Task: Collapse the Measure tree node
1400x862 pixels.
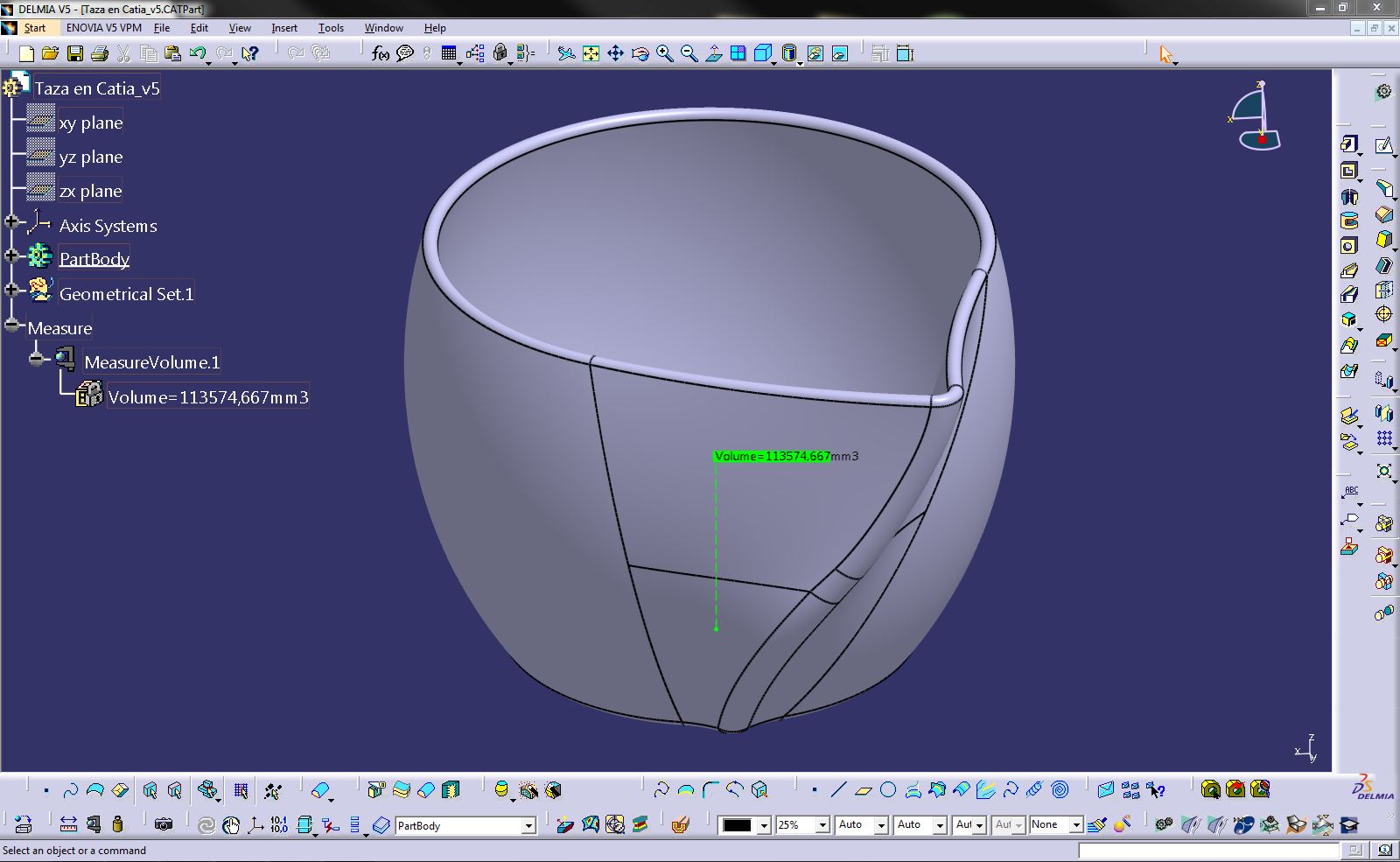Action: (x=11, y=325)
